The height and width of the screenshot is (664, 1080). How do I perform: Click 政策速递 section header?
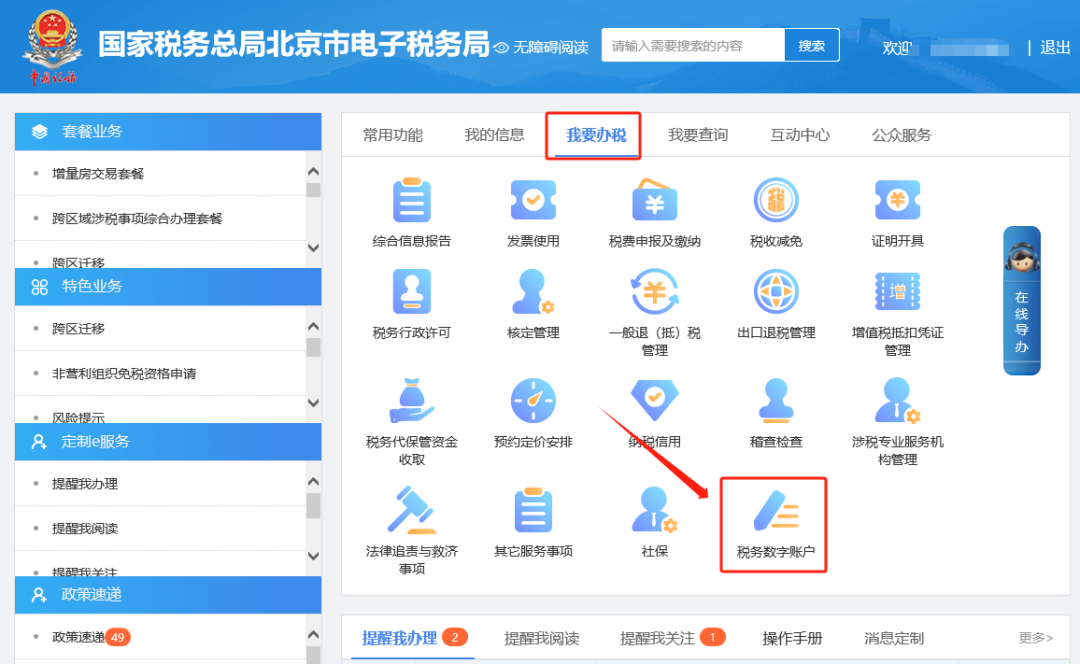point(168,594)
